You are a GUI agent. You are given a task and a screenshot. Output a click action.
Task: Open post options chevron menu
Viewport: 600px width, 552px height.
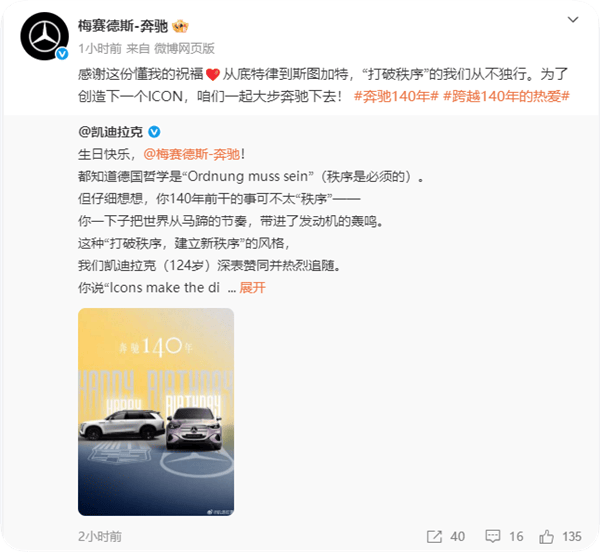(572, 20)
